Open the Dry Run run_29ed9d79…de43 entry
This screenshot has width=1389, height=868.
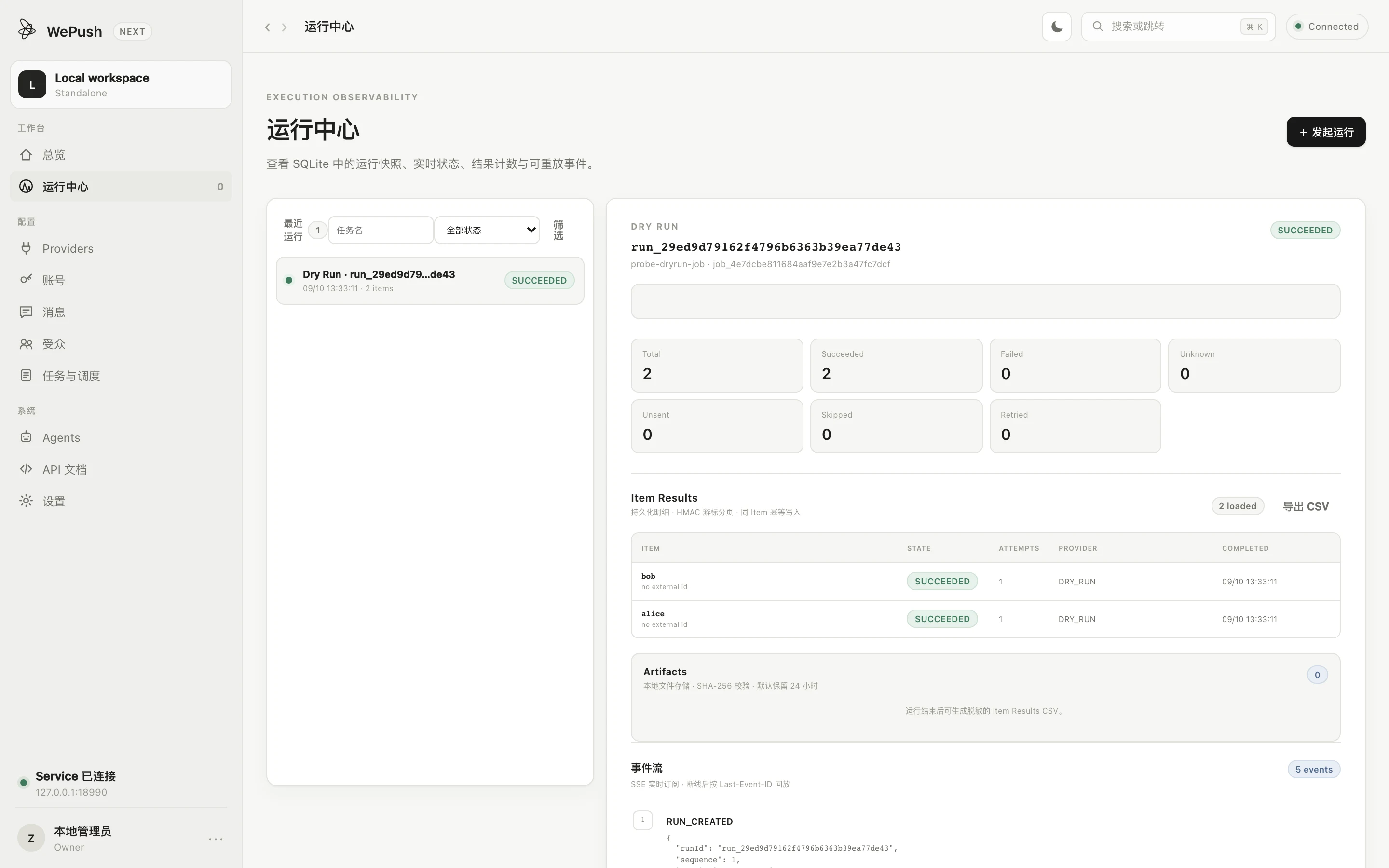point(430,281)
